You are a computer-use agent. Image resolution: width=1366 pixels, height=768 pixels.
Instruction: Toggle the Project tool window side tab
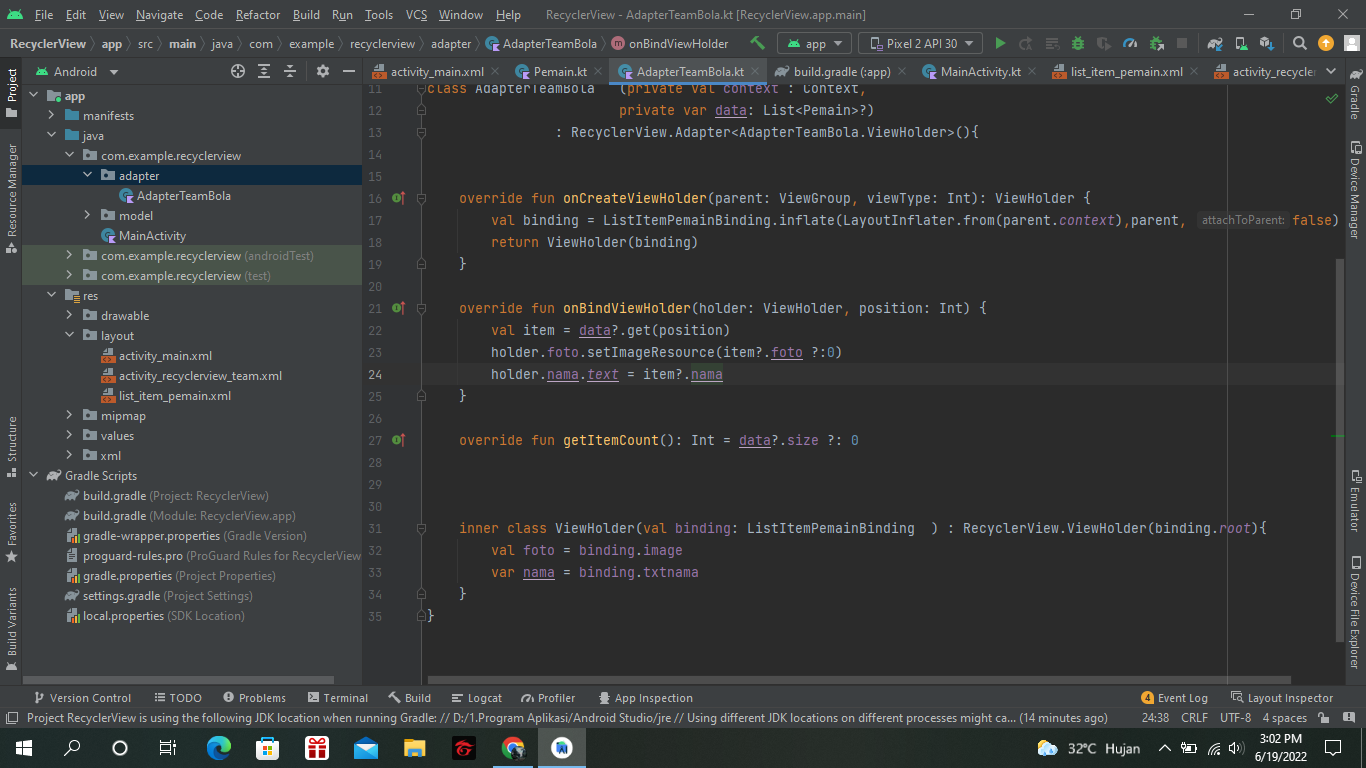tap(12, 92)
